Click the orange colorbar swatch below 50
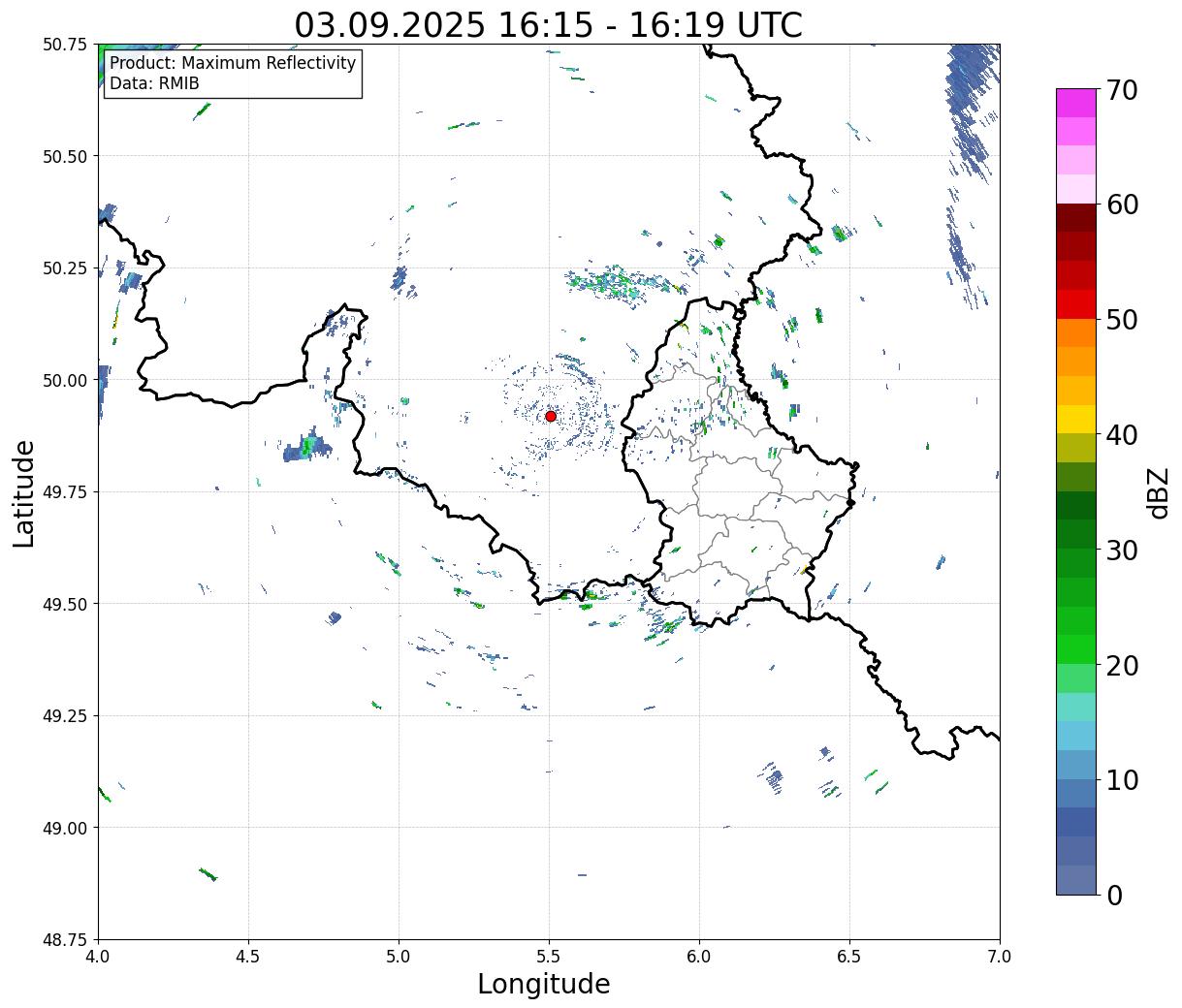The image size is (1182, 1008). coord(1076,332)
